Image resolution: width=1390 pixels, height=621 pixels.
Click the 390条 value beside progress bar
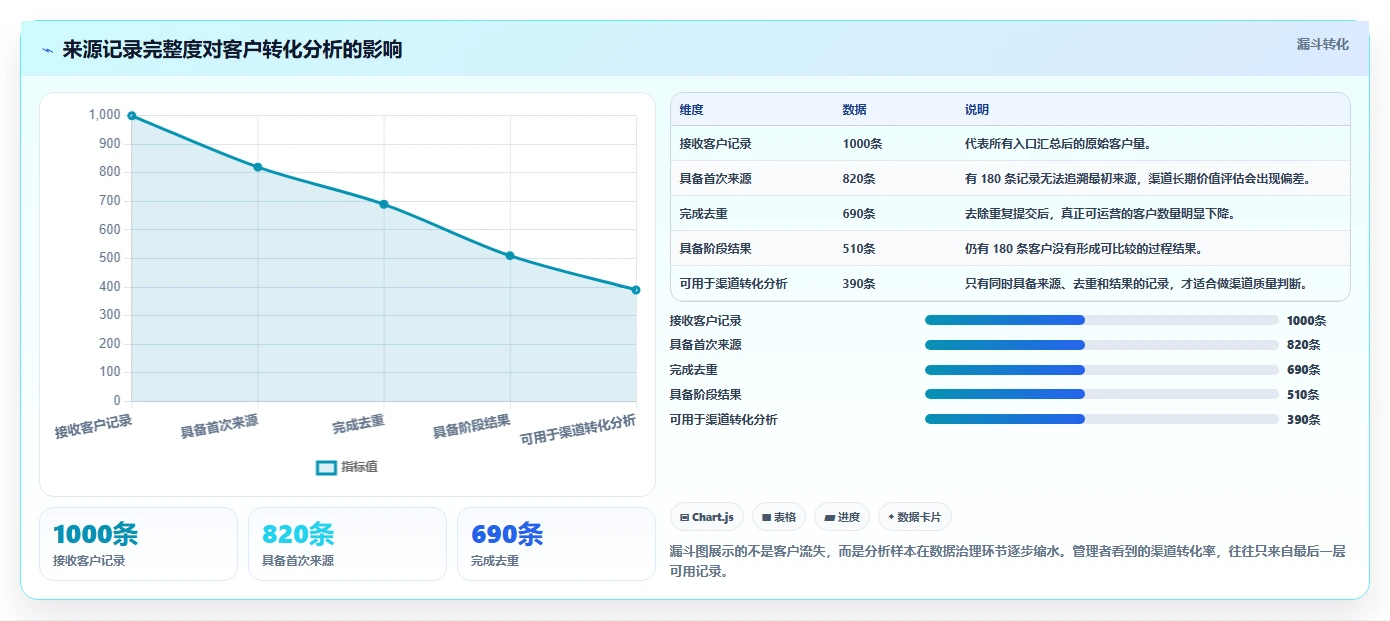(1303, 420)
